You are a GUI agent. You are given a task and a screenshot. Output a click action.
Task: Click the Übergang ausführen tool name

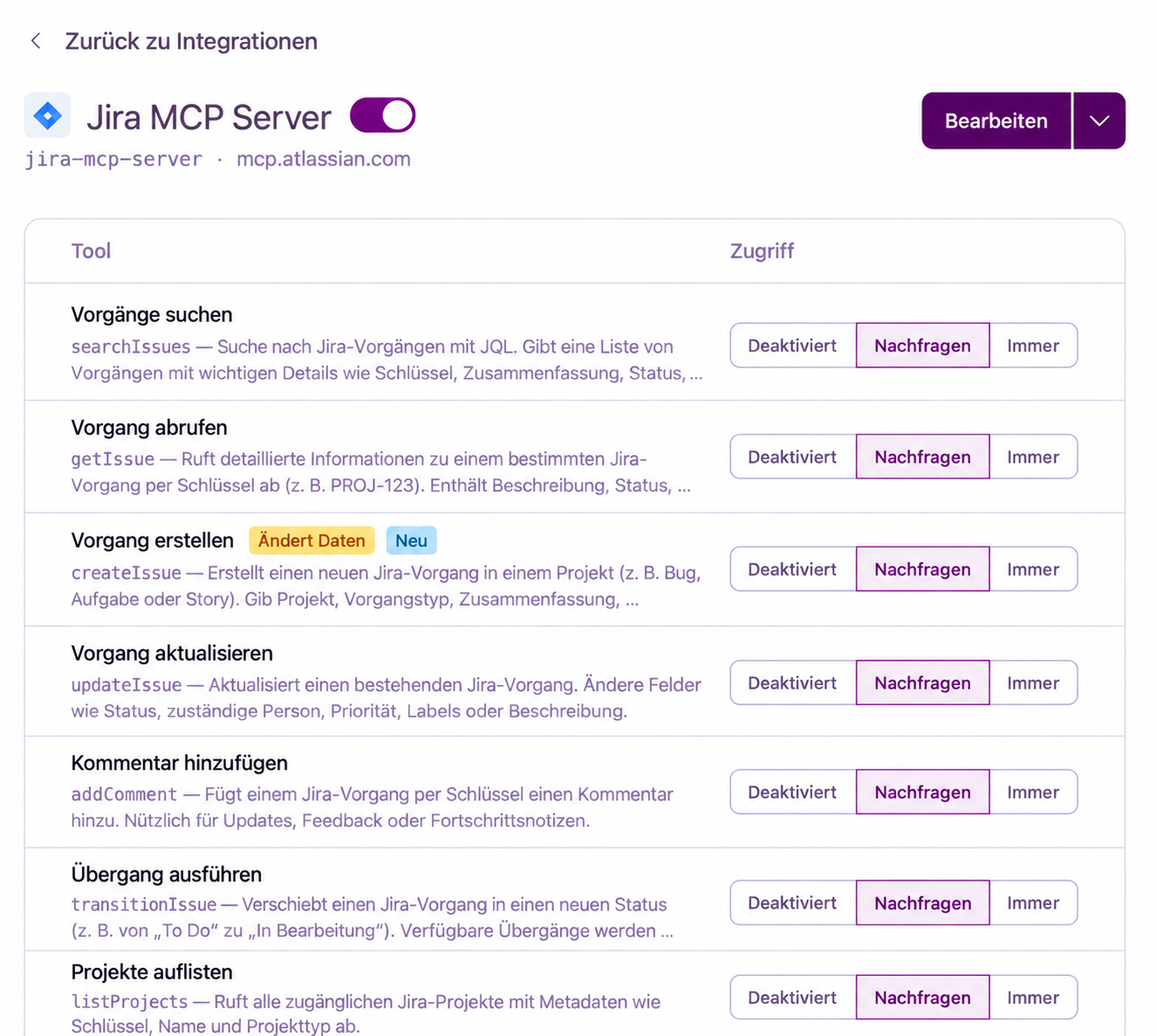tap(166, 874)
